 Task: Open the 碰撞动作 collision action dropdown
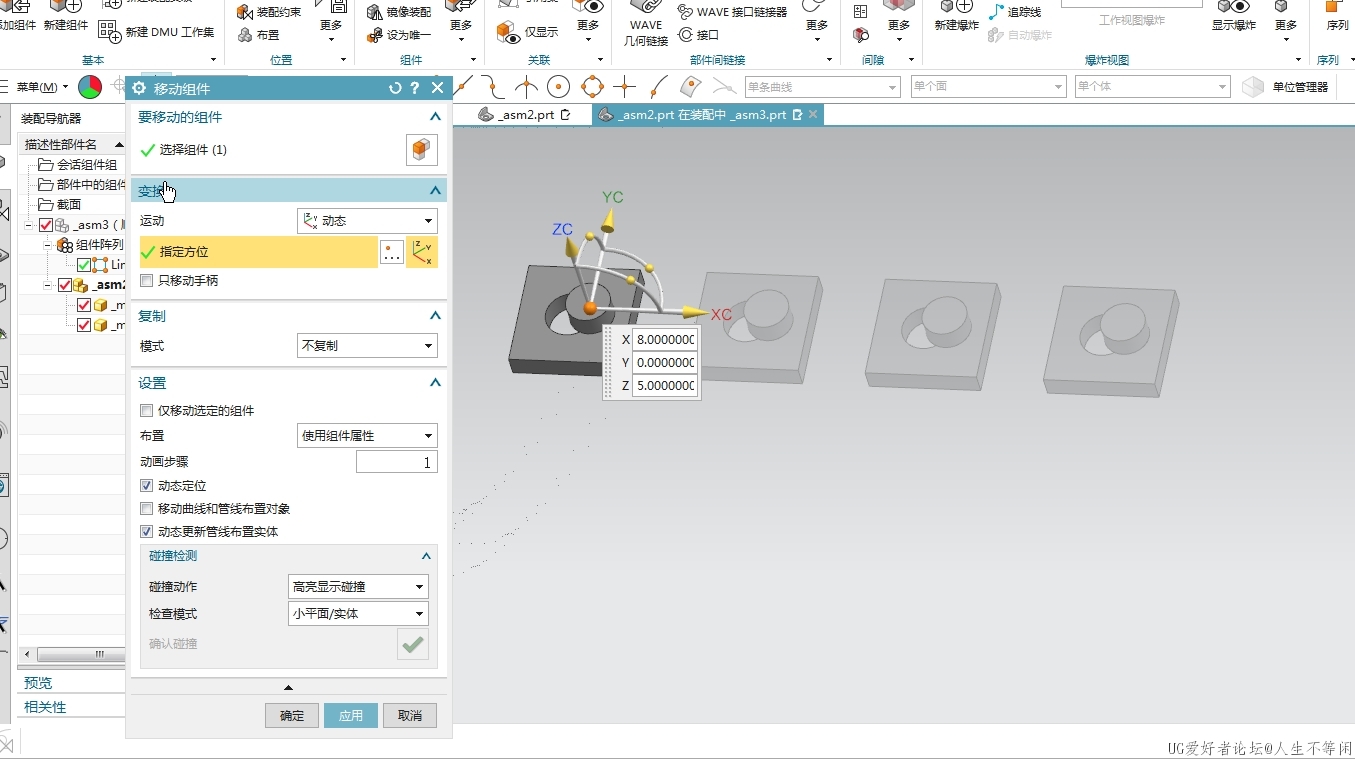(x=358, y=587)
